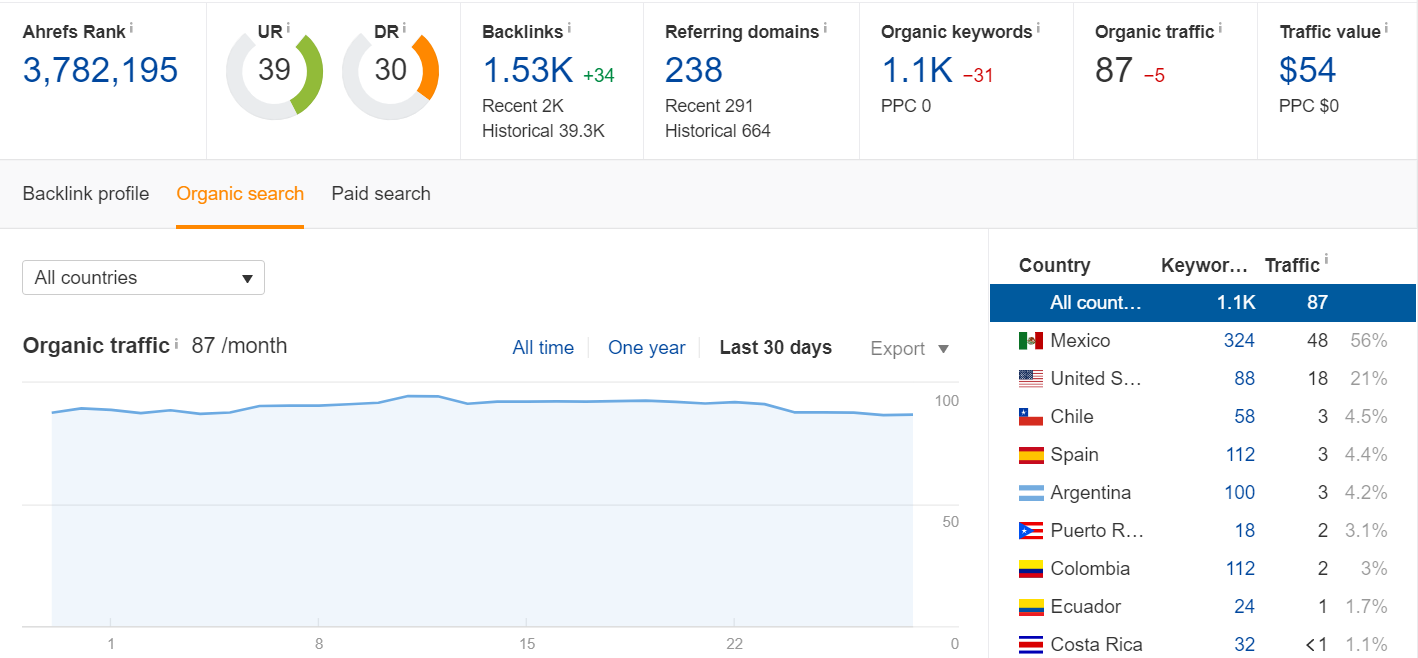Click the Mexico country name
The width and height of the screenshot is (1418, 658).
point(1080,341)
